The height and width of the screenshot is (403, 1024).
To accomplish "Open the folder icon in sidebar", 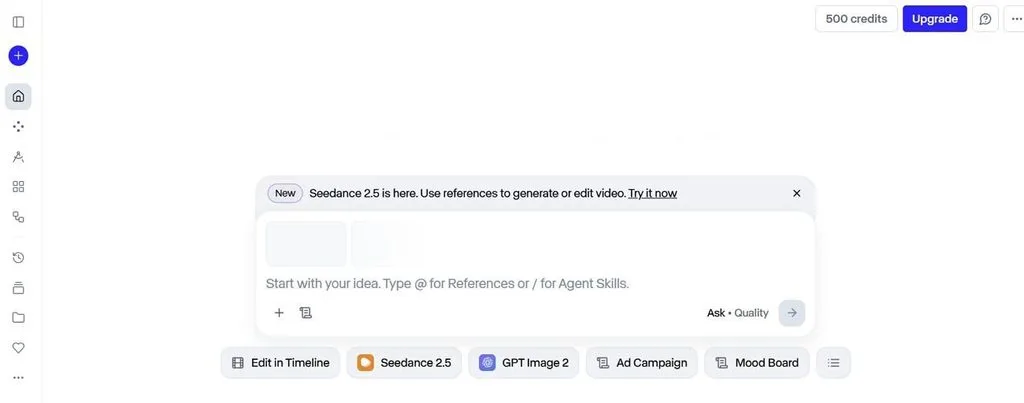I will [x=18, y=317].
